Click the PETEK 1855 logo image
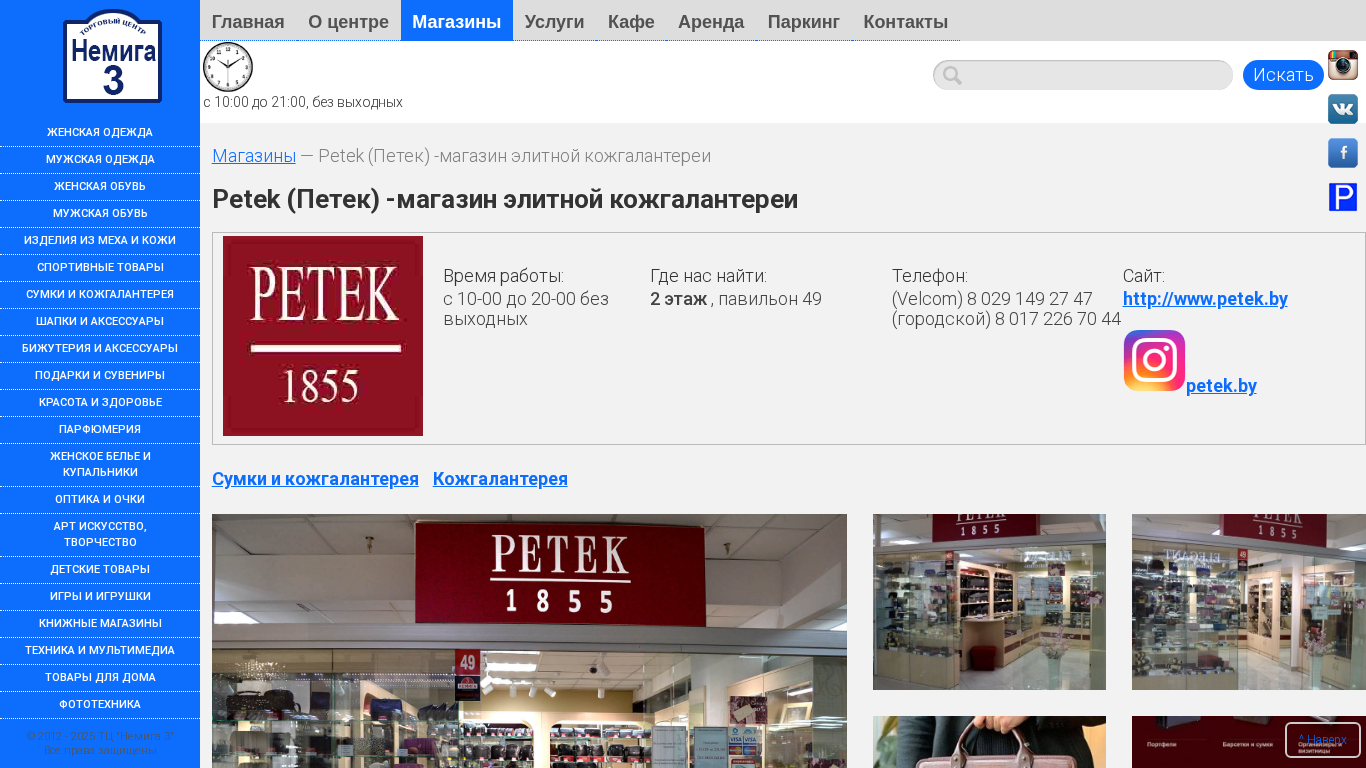 (x=323, y=336)
